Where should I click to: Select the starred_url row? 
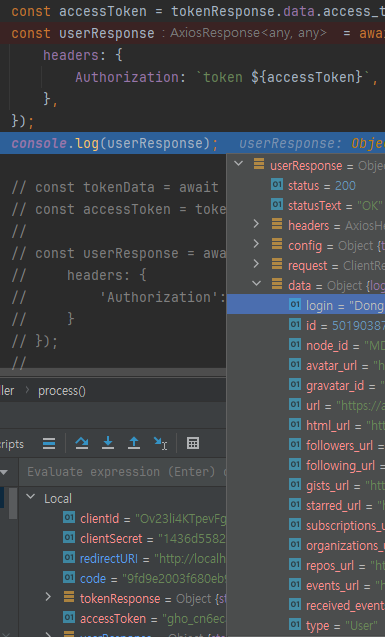click(306, 505)
